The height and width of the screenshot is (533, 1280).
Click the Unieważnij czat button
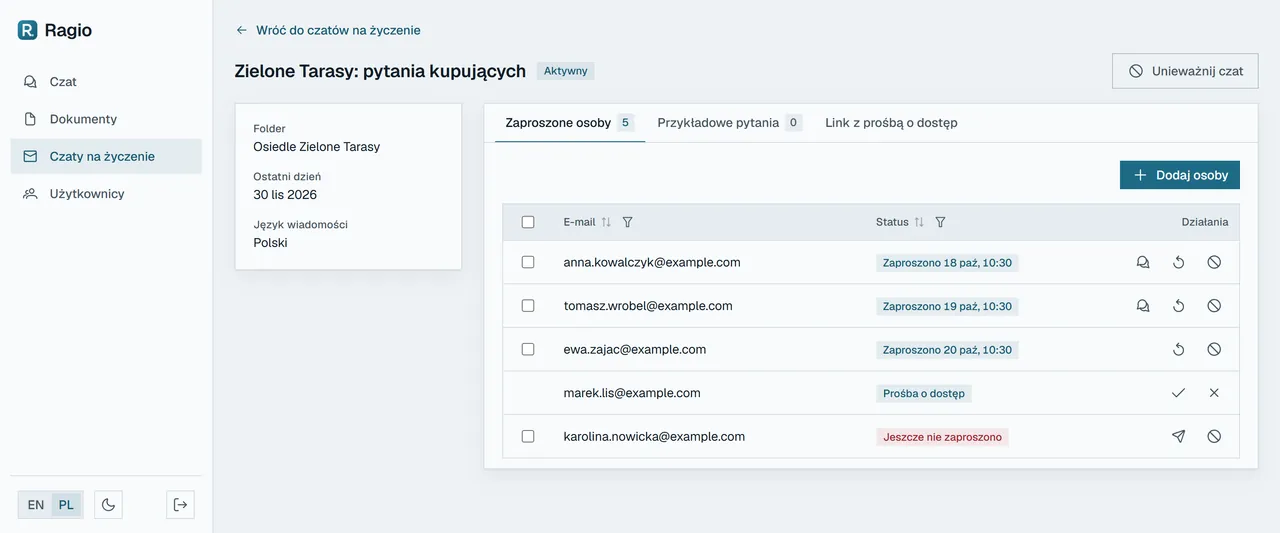(x=1185, y=71)
